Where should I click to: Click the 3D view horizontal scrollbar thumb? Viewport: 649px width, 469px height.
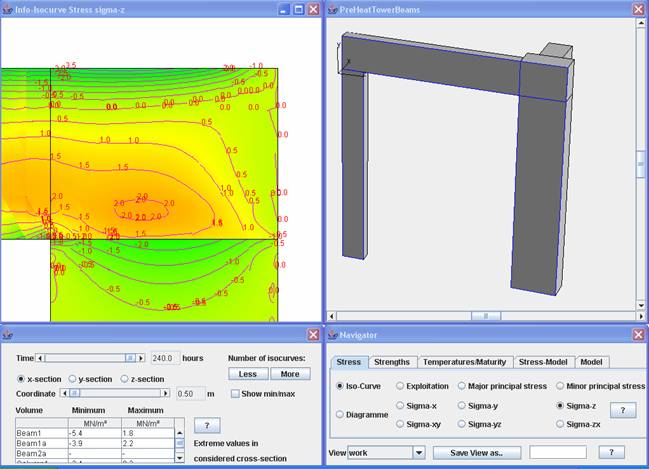point(486,316)
